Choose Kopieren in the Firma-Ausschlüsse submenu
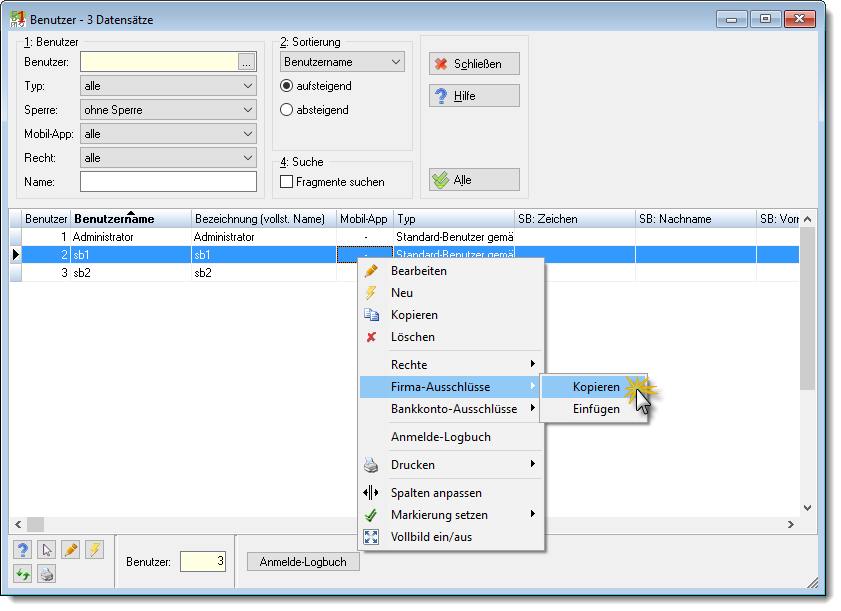 (595, 387)
